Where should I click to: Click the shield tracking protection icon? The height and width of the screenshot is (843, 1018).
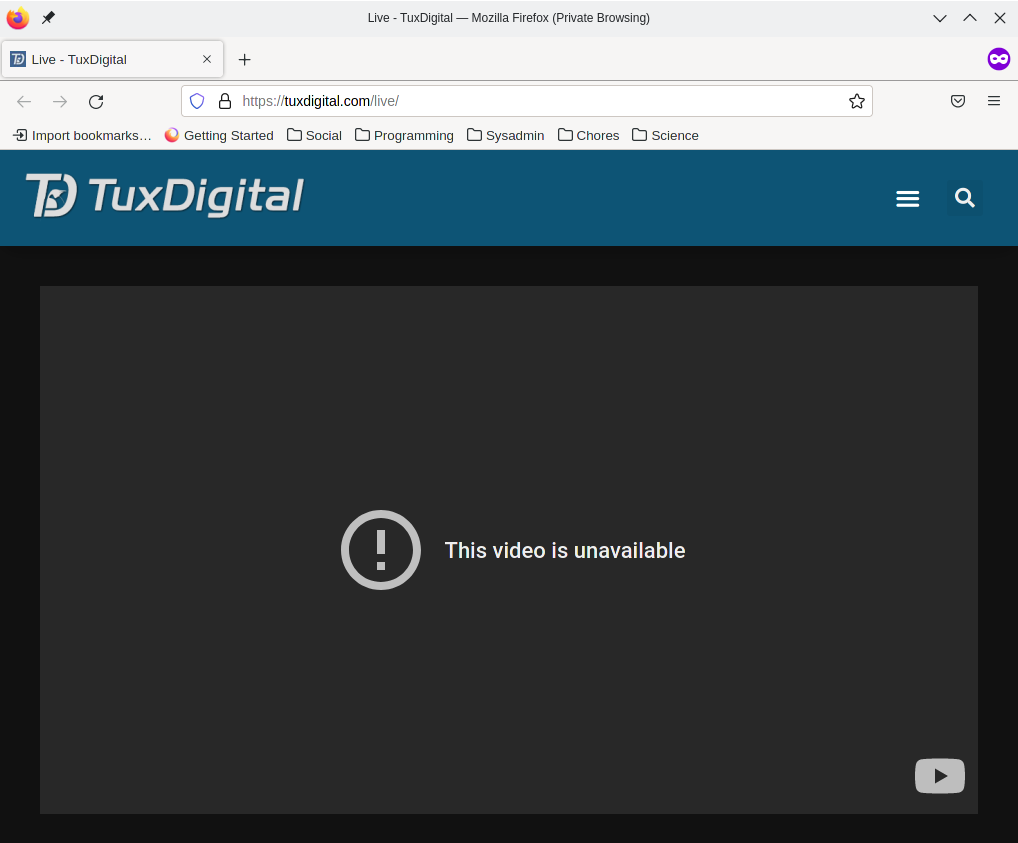(x=197, y=101)
